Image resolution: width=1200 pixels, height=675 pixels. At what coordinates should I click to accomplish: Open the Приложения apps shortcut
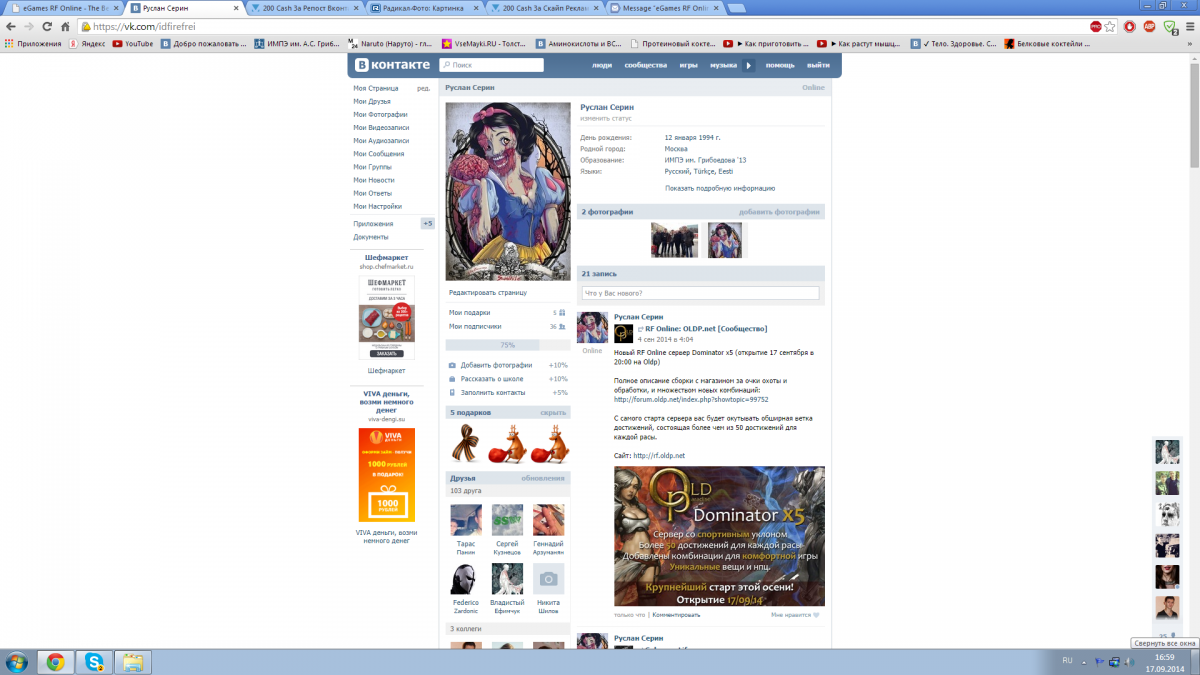(33, 44)
